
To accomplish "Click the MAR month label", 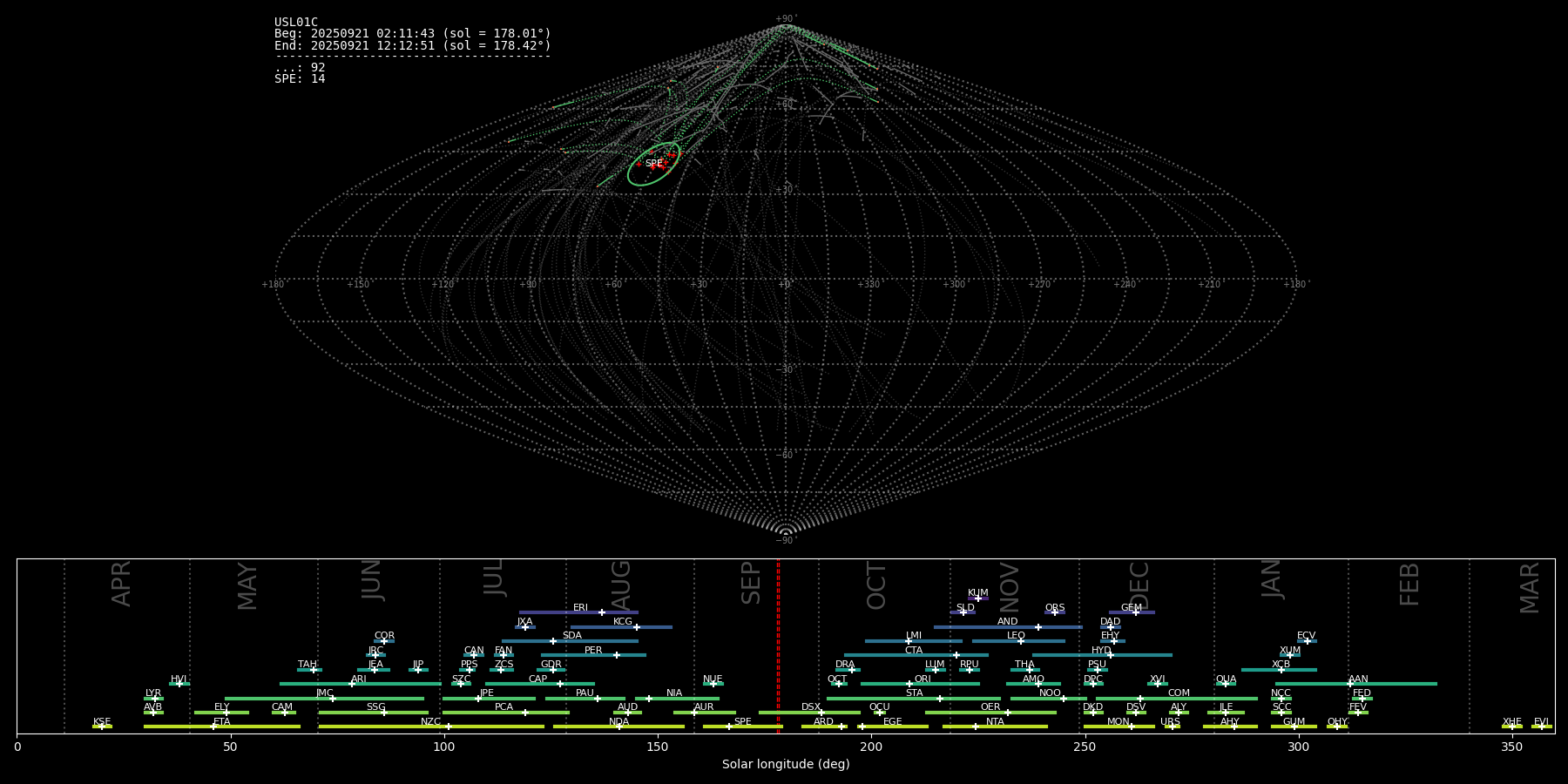I will pyautogui.click(x=1530, y=588).
